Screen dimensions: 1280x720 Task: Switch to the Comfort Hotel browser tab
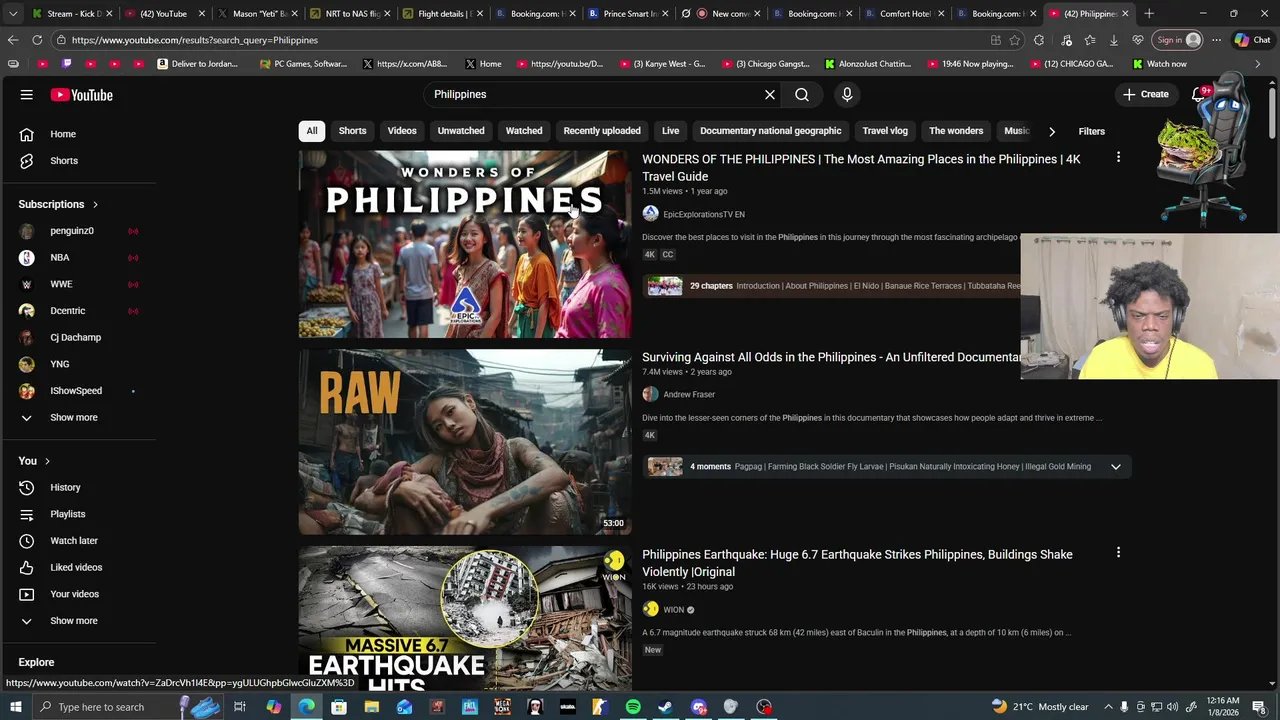903,14
